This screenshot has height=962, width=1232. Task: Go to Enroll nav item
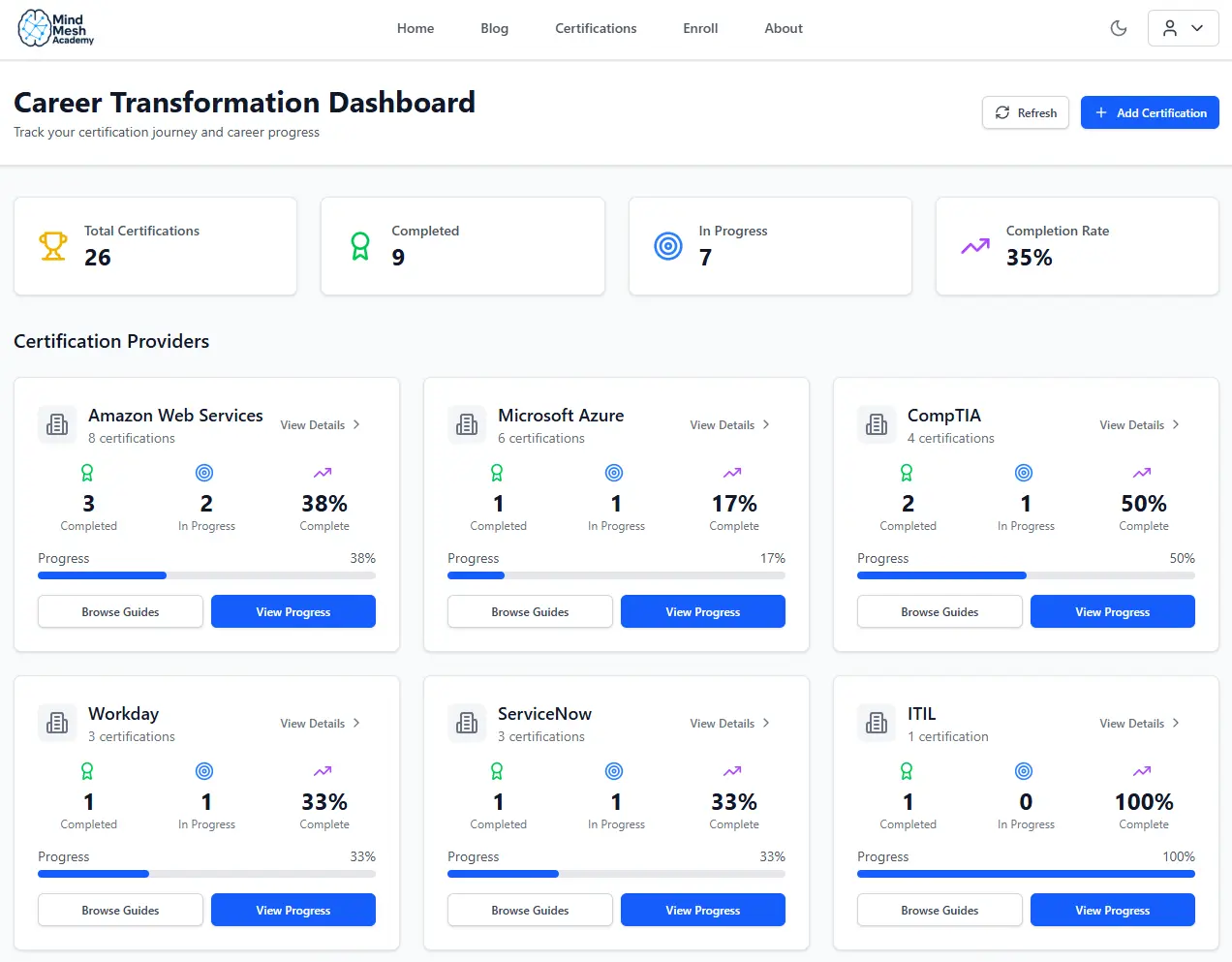[700, 28]
